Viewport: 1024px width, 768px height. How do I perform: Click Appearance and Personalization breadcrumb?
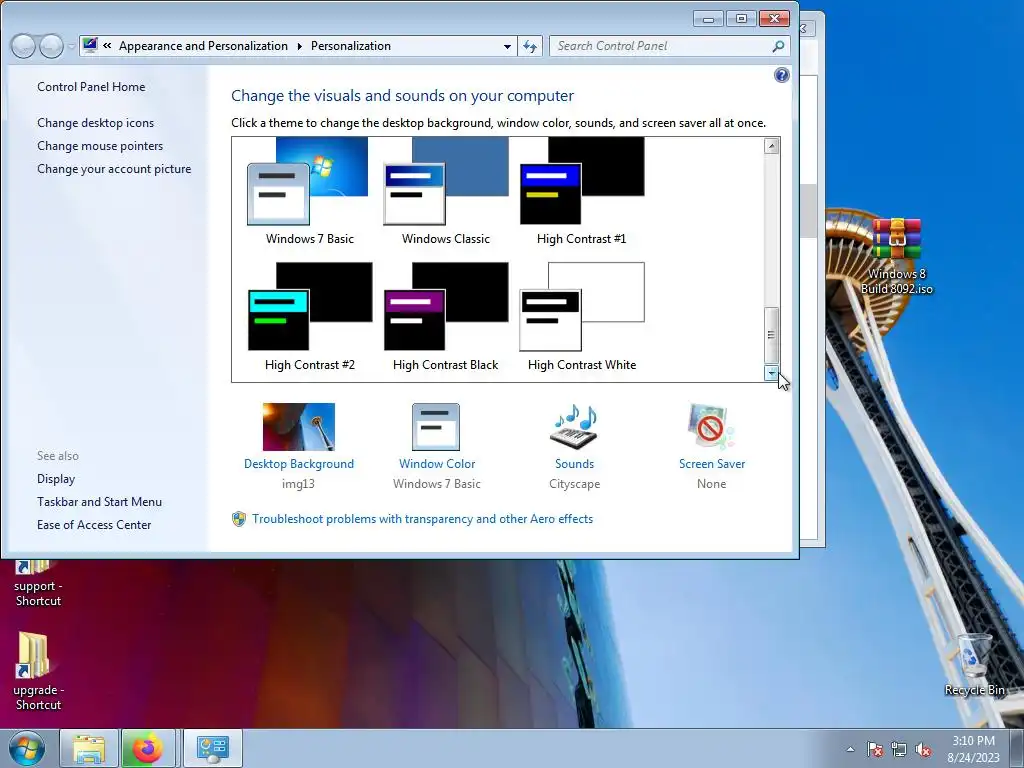203,46
